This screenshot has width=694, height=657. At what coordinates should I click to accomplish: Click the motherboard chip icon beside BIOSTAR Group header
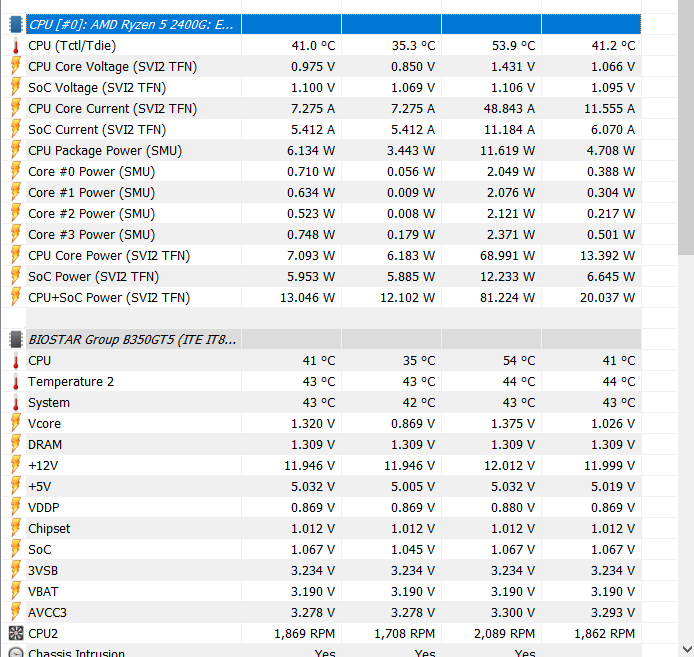coord(15,340)
